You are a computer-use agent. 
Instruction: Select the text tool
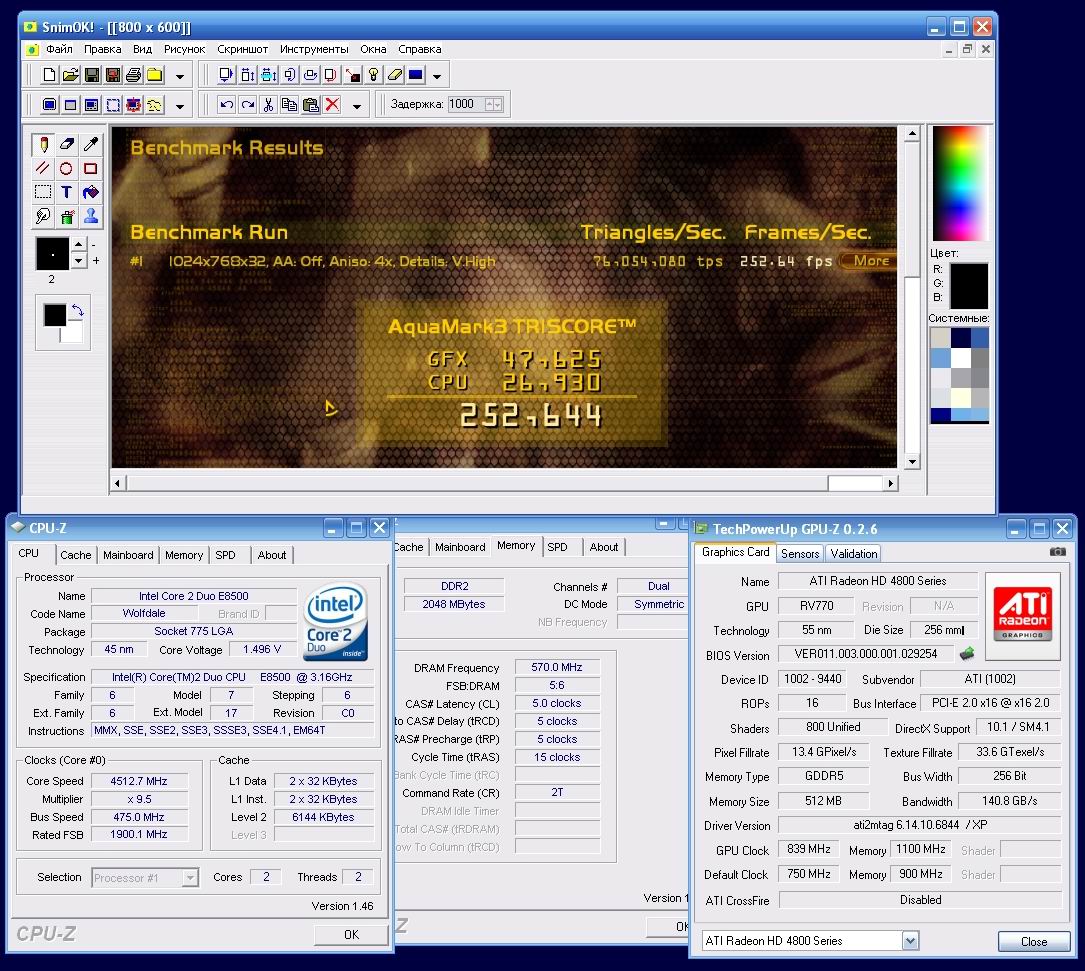click(66, 192)
